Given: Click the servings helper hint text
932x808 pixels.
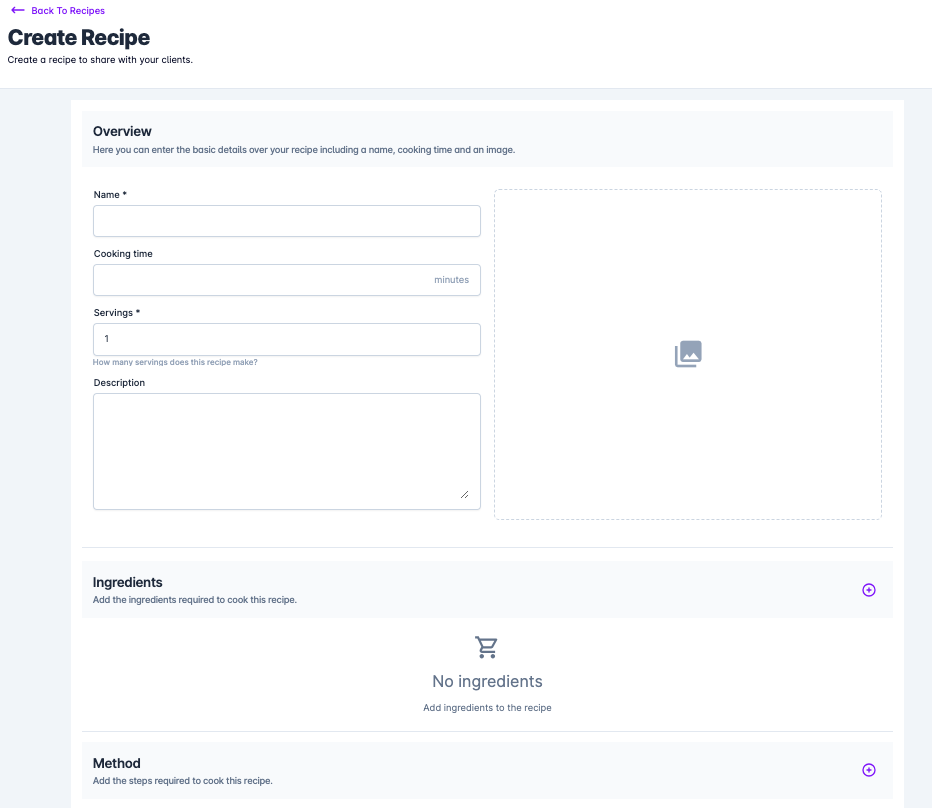Looking at the screenshot, I should pyautogui.click(x=175, y=362).
